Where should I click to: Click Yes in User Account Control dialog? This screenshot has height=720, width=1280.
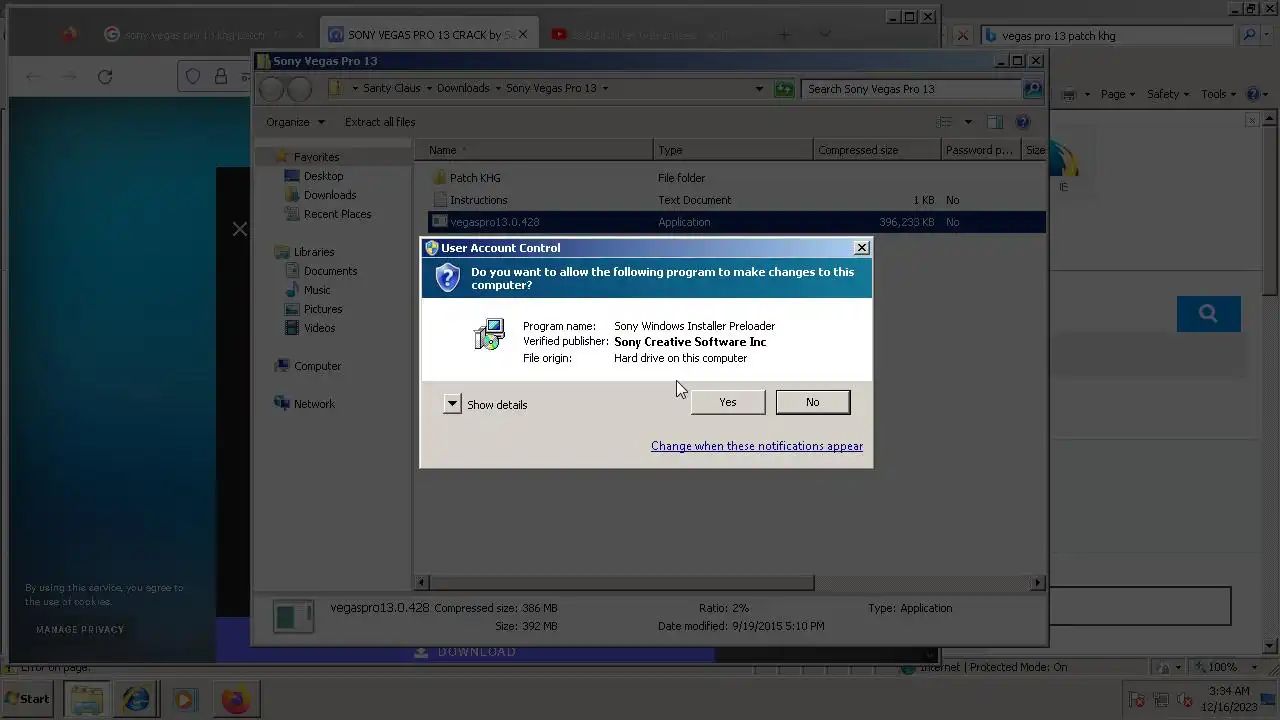(x=727, y=402)
